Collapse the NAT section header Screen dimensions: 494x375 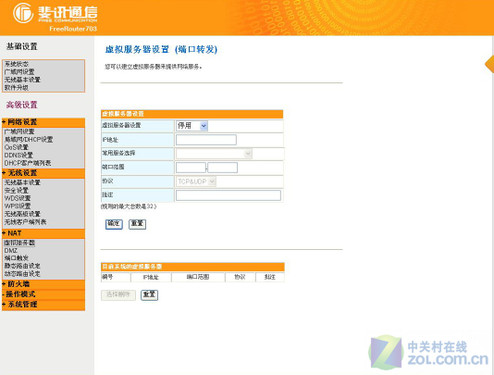pos(43,233)
